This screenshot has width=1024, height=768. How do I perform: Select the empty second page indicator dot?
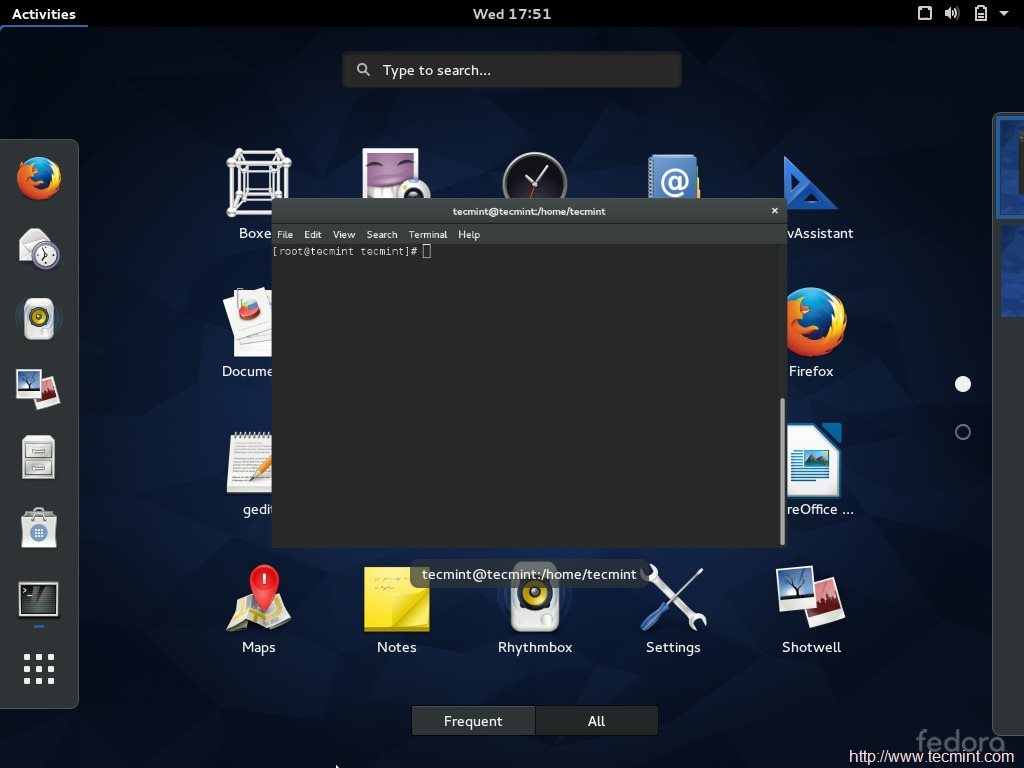(962, 432)
